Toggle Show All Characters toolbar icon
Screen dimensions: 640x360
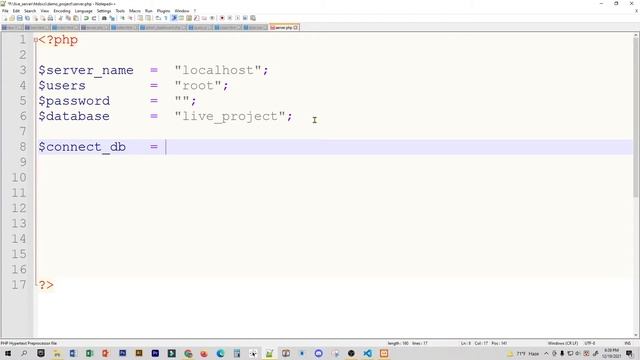click(x=166, y=18)
